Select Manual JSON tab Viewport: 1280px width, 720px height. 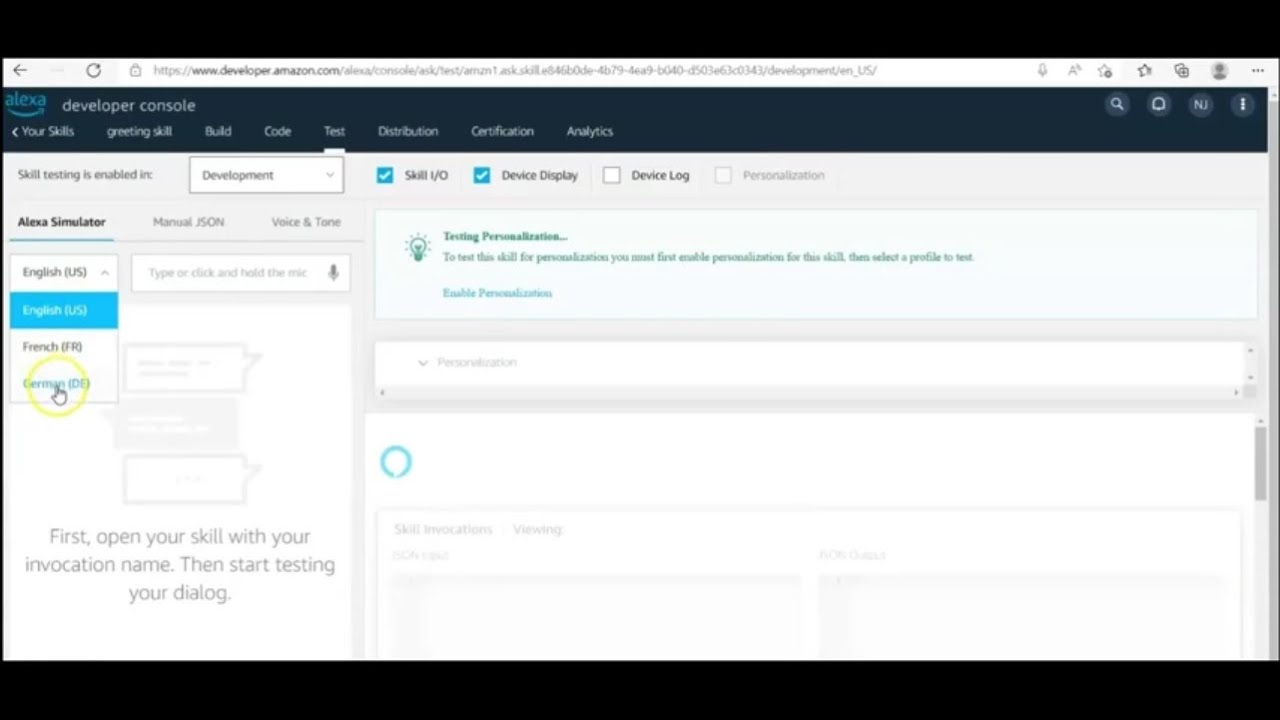click(188, 222)
